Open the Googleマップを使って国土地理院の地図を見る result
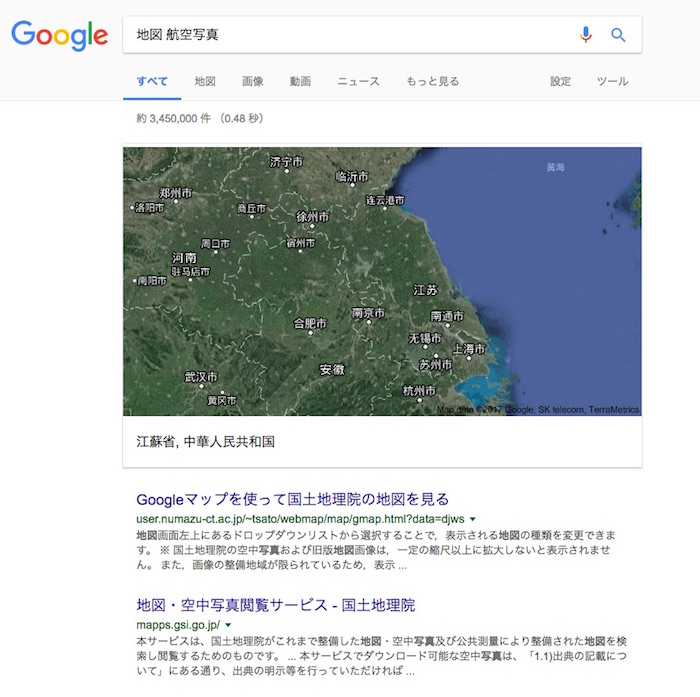 292,499
